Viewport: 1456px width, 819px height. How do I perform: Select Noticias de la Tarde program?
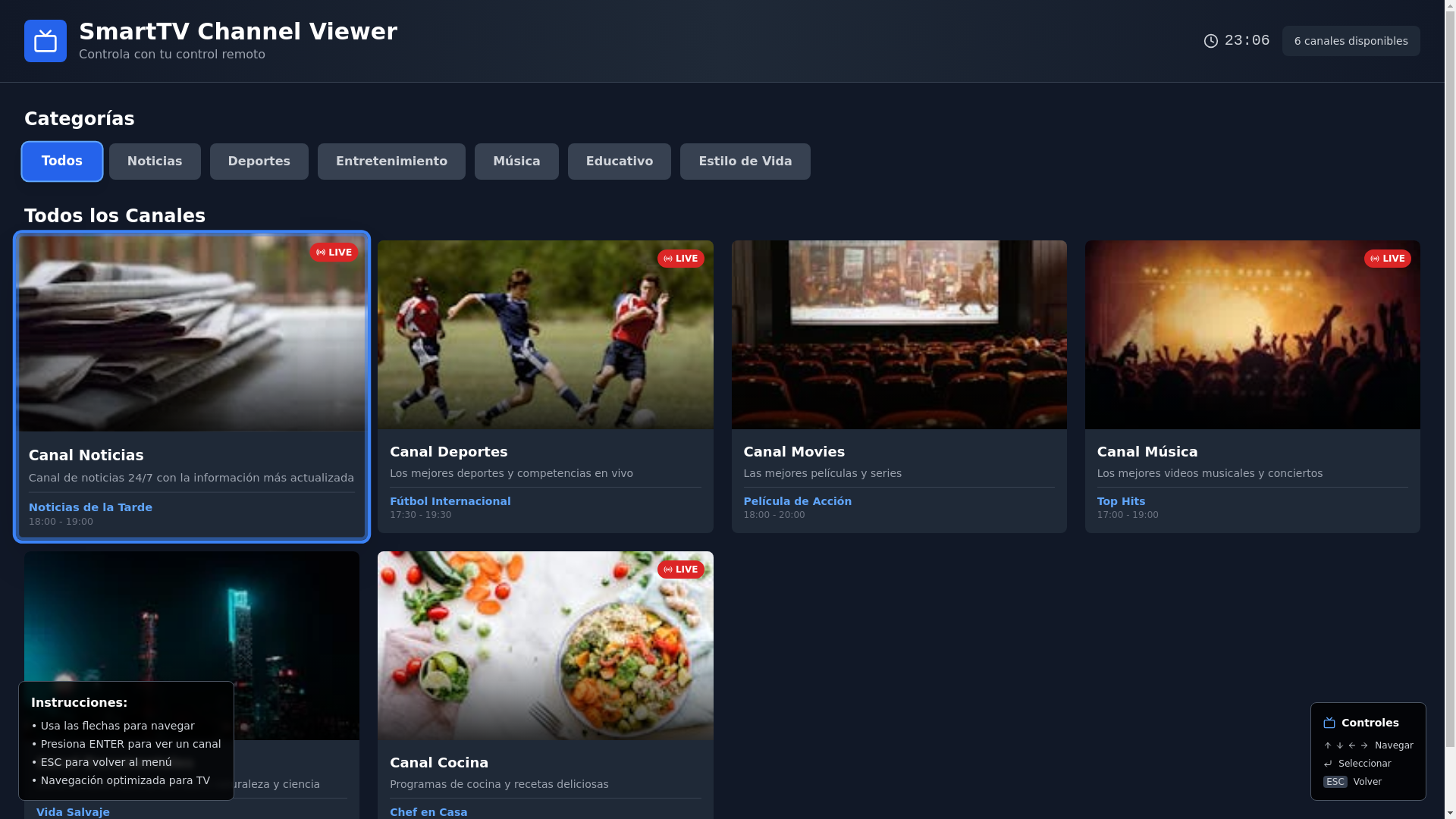[90, 507]
